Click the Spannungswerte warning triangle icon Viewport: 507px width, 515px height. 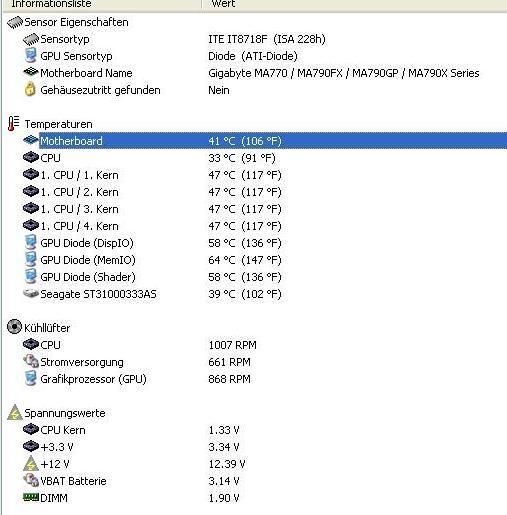tap(15, 412)
